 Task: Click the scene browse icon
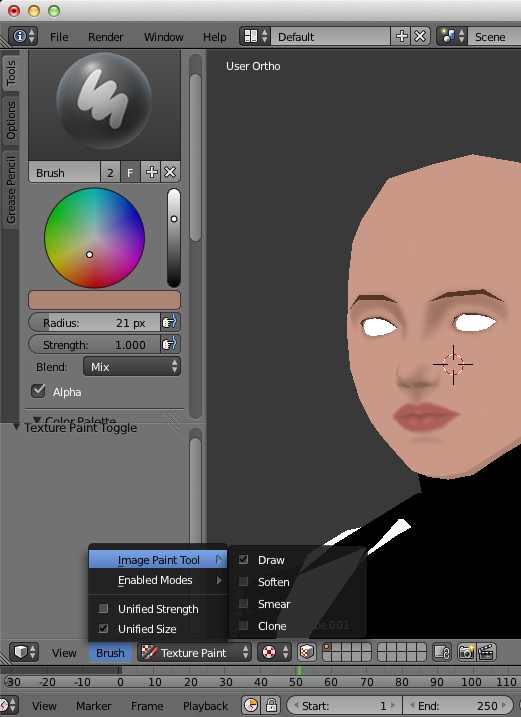(452, 36)
